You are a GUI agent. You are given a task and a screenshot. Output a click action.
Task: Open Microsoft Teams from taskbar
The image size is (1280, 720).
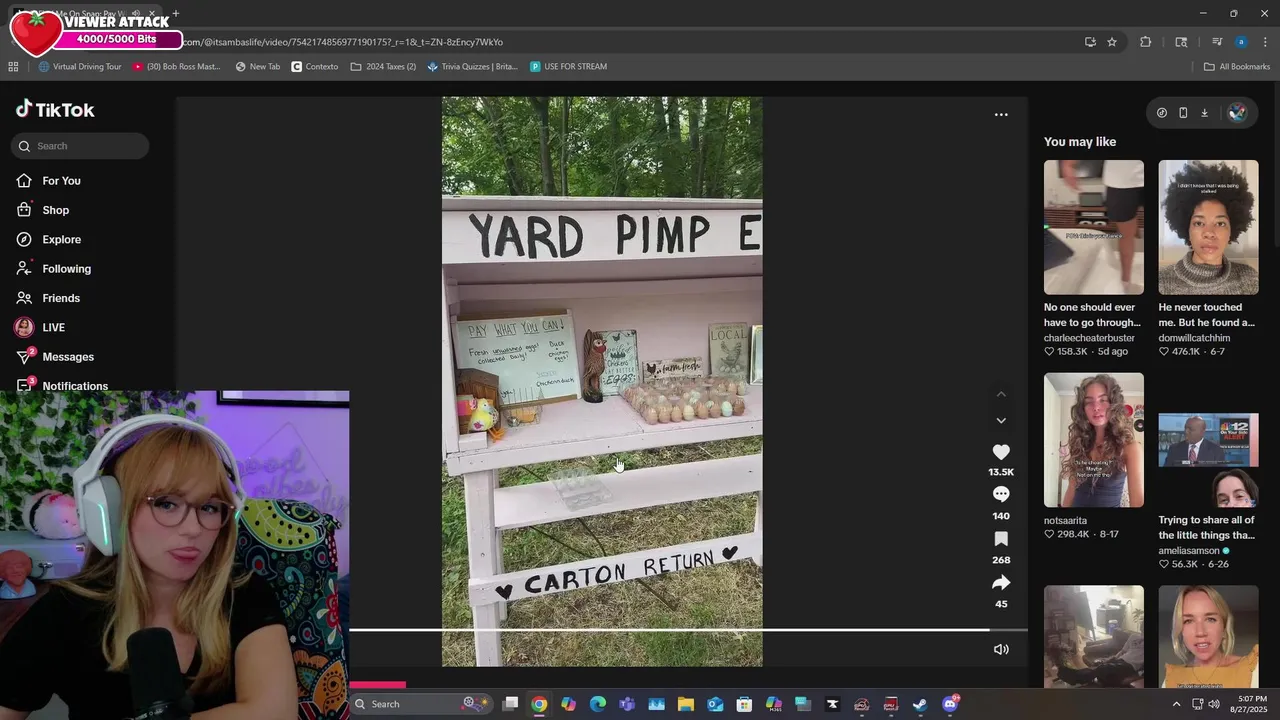627,704
